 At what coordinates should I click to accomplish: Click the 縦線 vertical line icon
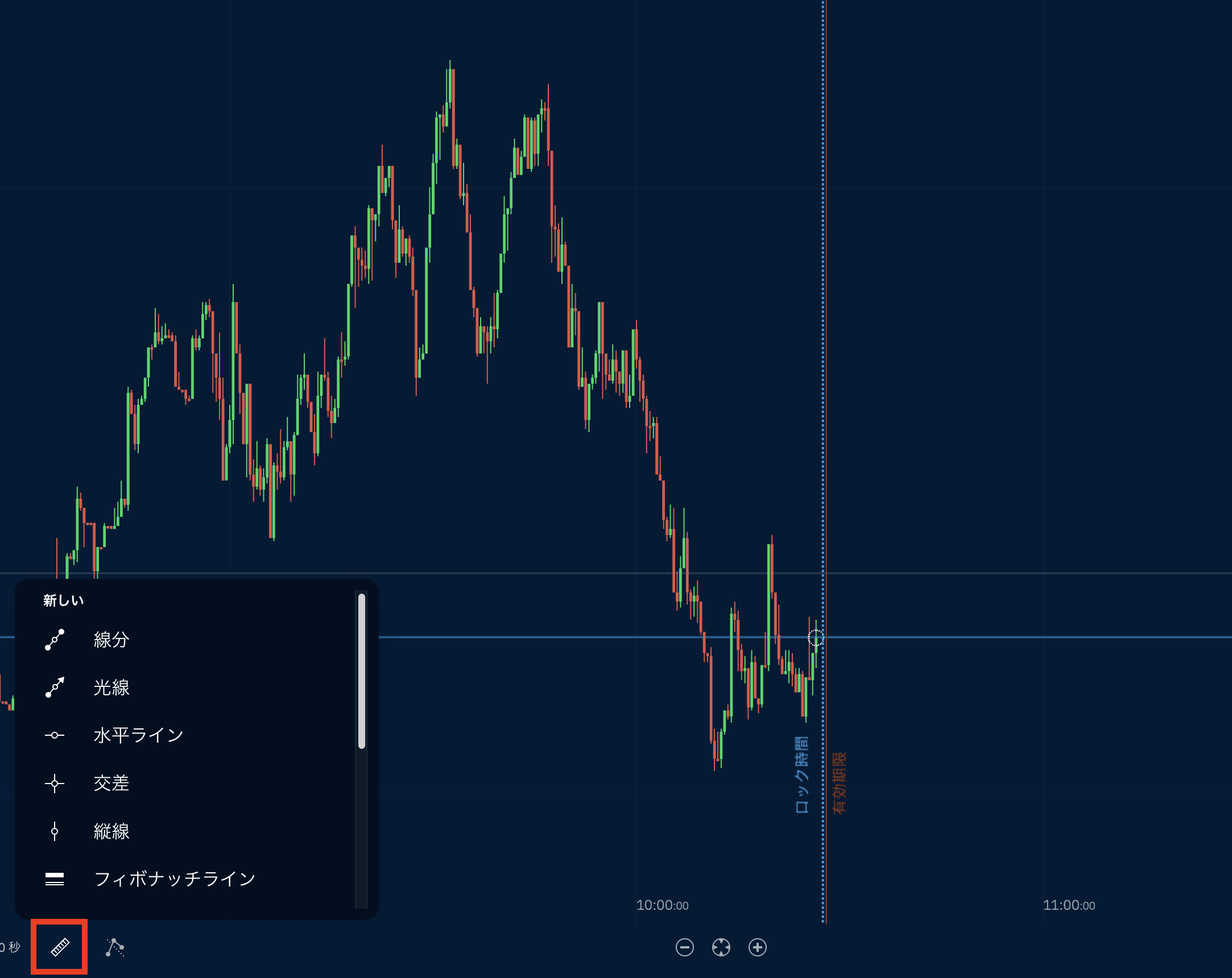coord(55,831)
